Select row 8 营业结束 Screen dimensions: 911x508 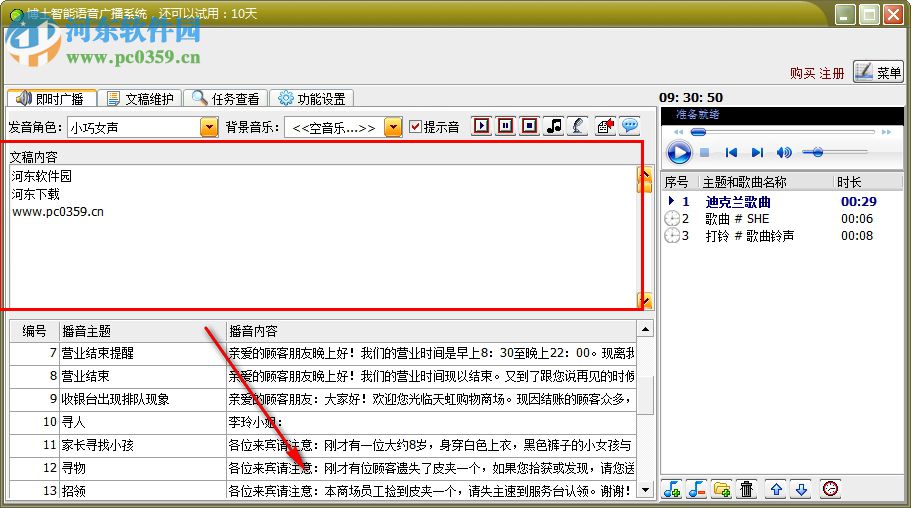click(323, 376)
